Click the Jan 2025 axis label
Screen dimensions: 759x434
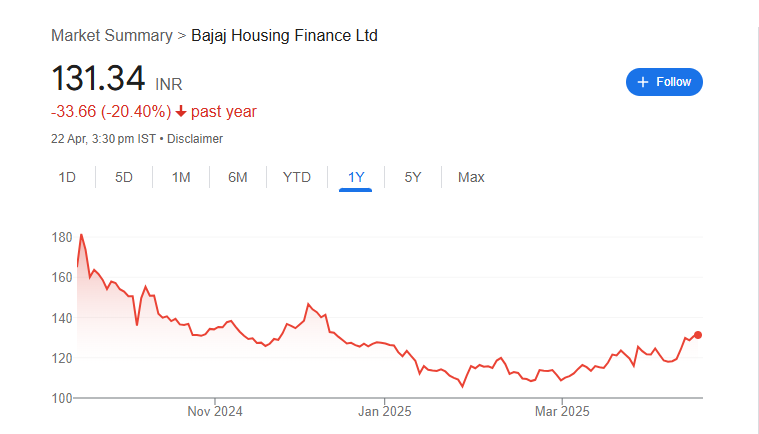coord(384,411)
